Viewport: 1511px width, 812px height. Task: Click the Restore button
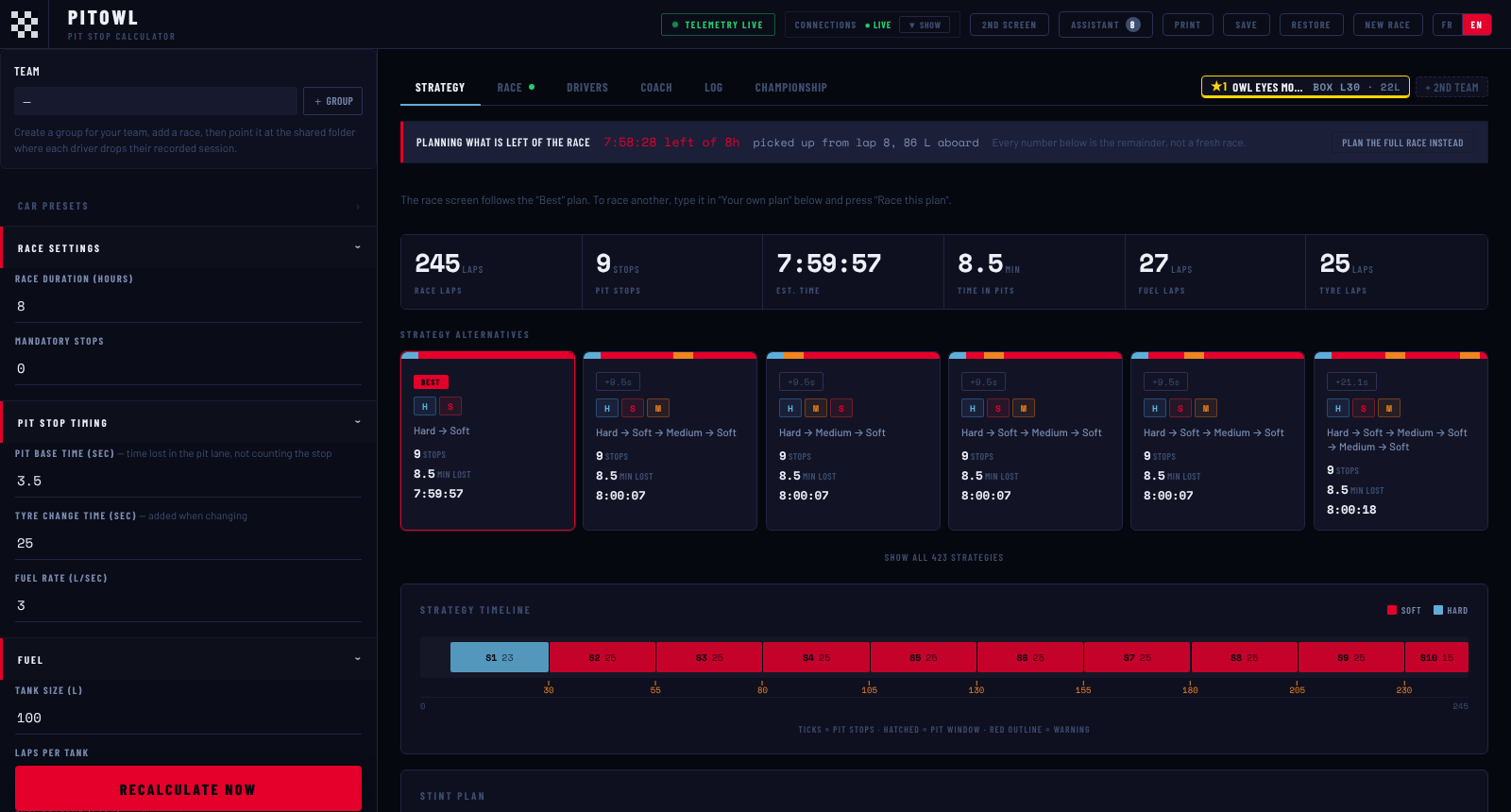(x=1311, y=25)
